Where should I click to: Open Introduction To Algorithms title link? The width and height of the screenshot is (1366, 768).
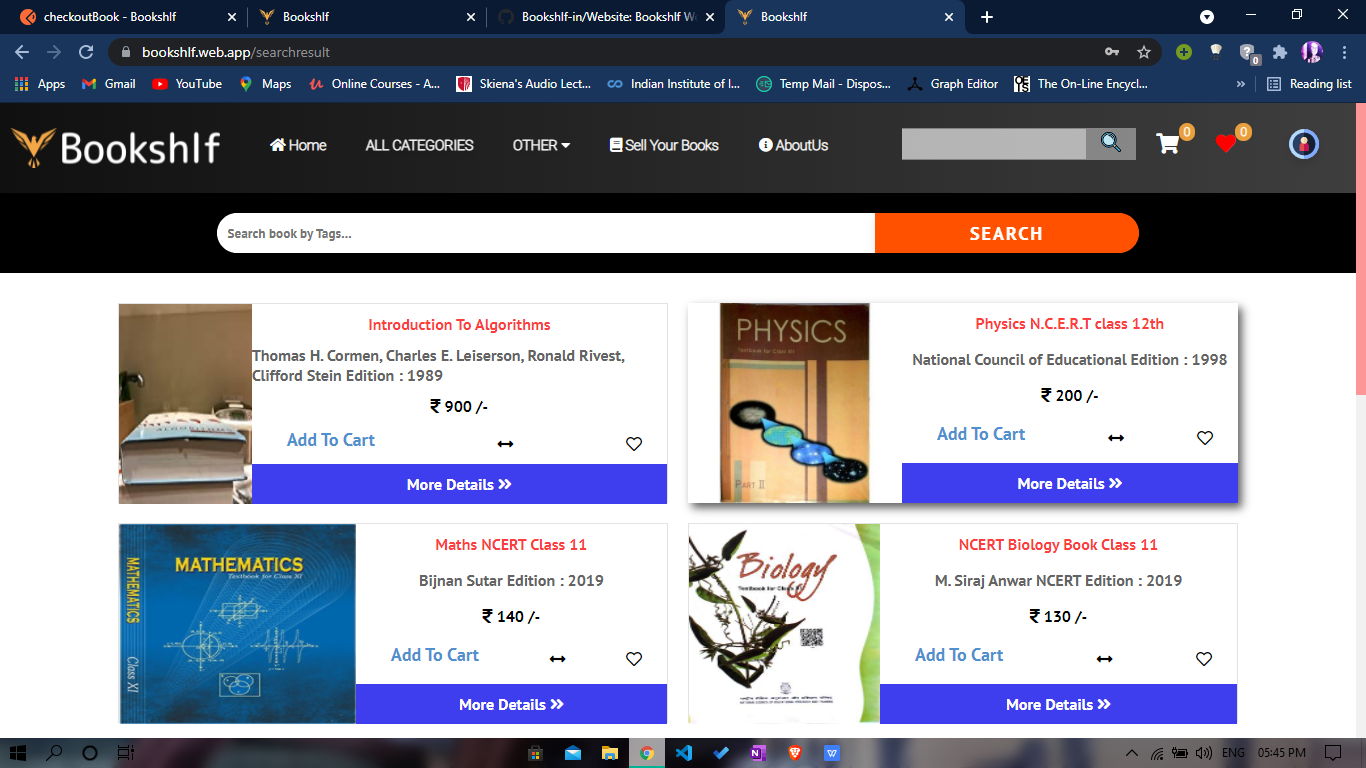(x=459, y=325)
